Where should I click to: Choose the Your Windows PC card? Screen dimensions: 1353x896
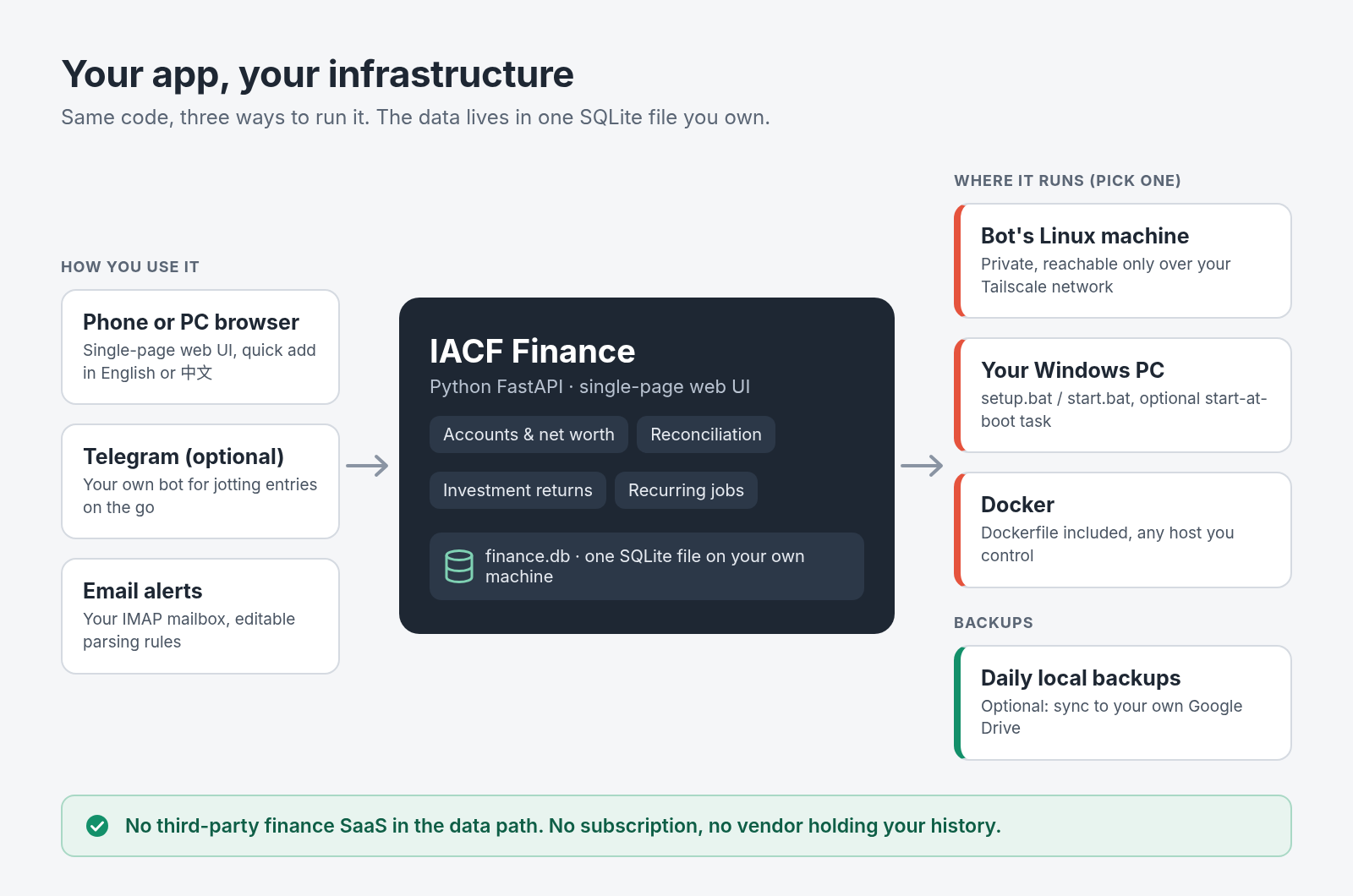pos(1123,395)
